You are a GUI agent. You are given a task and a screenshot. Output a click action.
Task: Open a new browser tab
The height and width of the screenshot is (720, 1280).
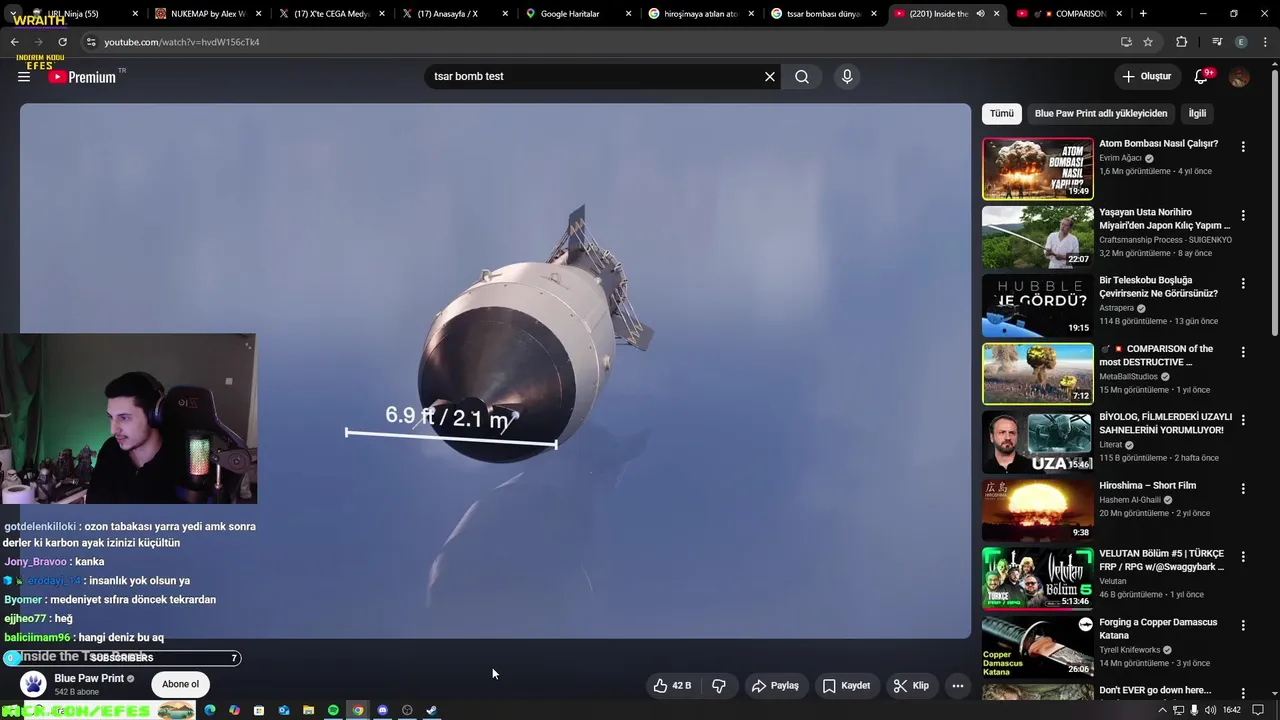click(x=1143, y=14)
